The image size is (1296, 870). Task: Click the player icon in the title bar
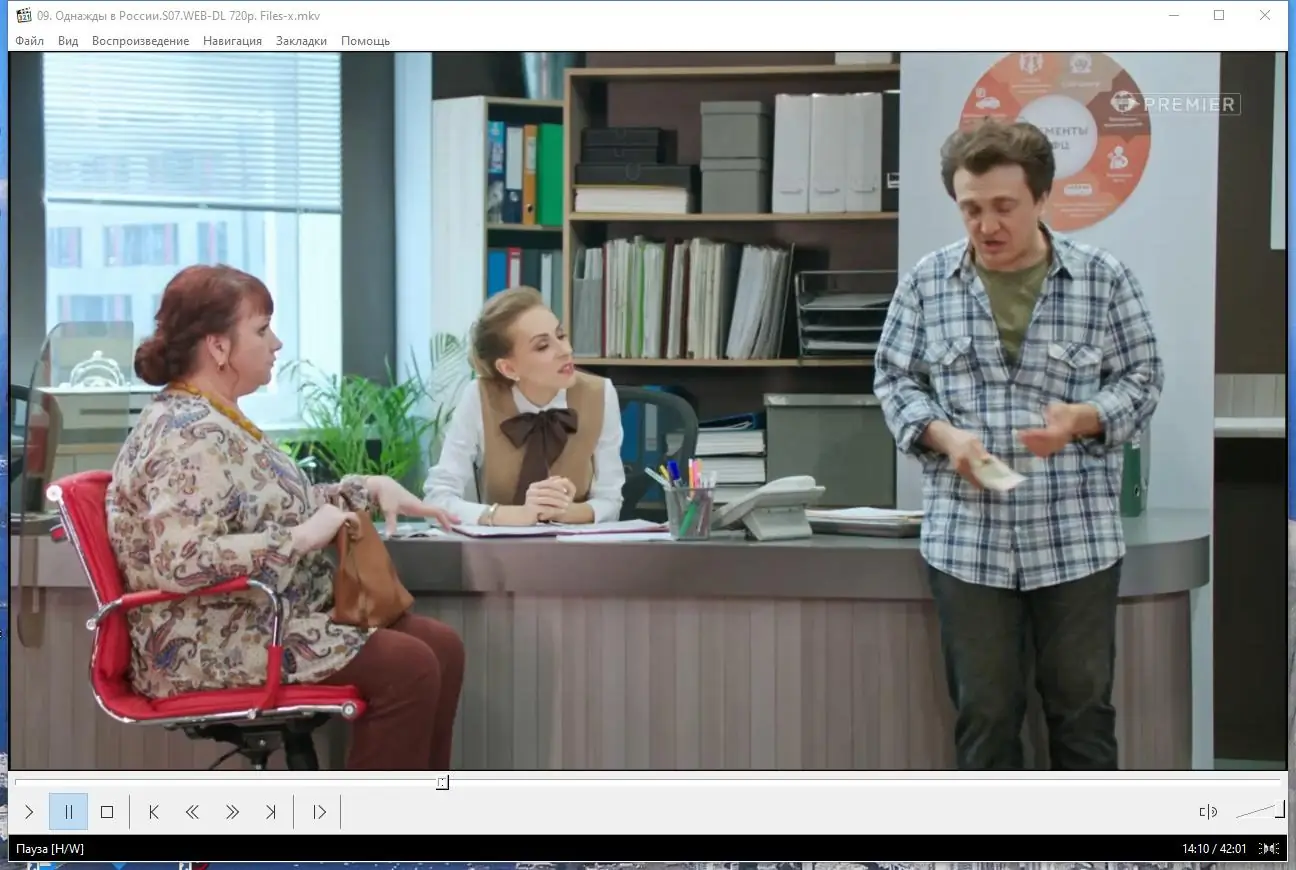coord(24,15)
